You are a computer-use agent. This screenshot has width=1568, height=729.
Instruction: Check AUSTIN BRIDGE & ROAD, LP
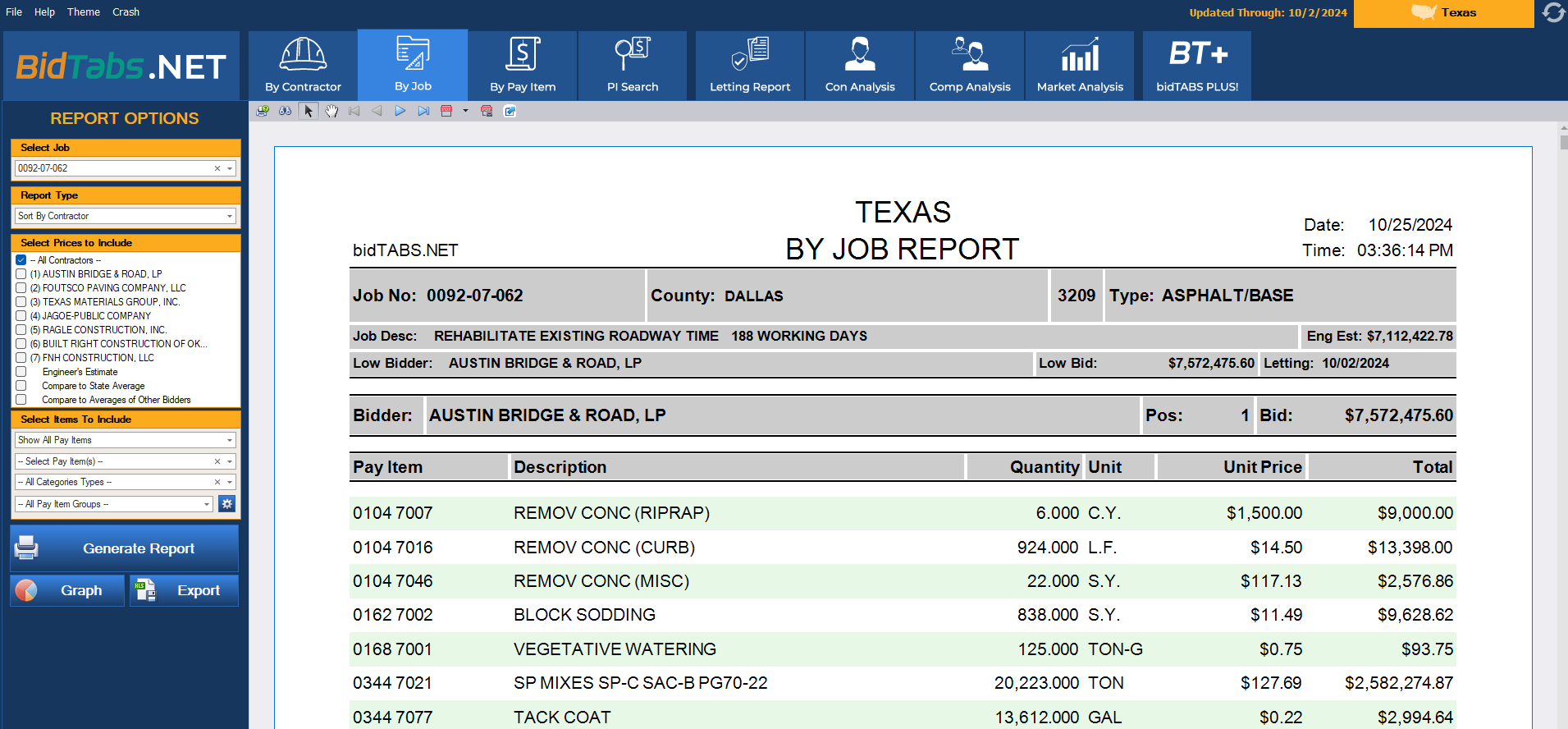[x=21, y=274]
